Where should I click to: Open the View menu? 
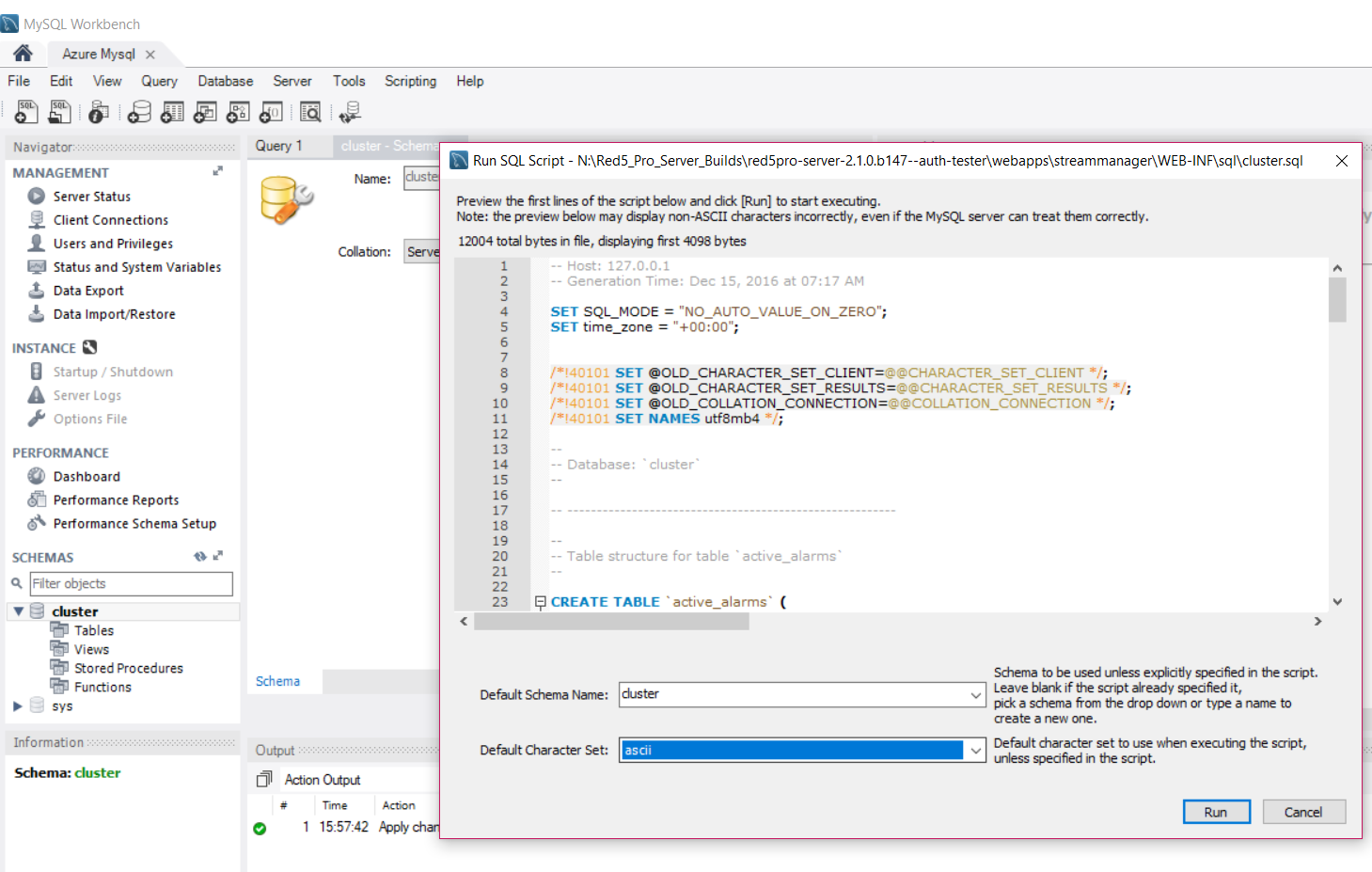tap(107, 81)
